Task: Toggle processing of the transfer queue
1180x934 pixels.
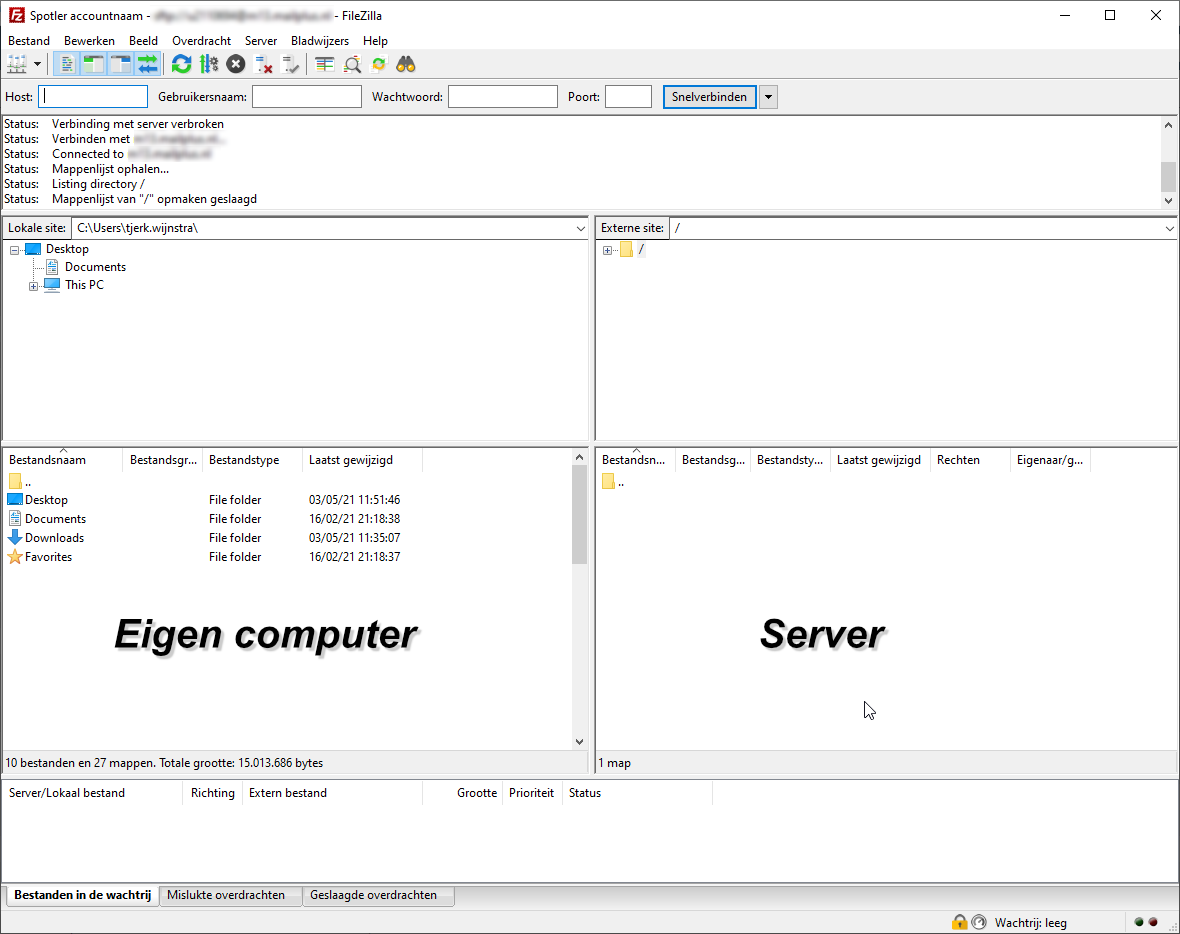Action: tap(209, 63)
